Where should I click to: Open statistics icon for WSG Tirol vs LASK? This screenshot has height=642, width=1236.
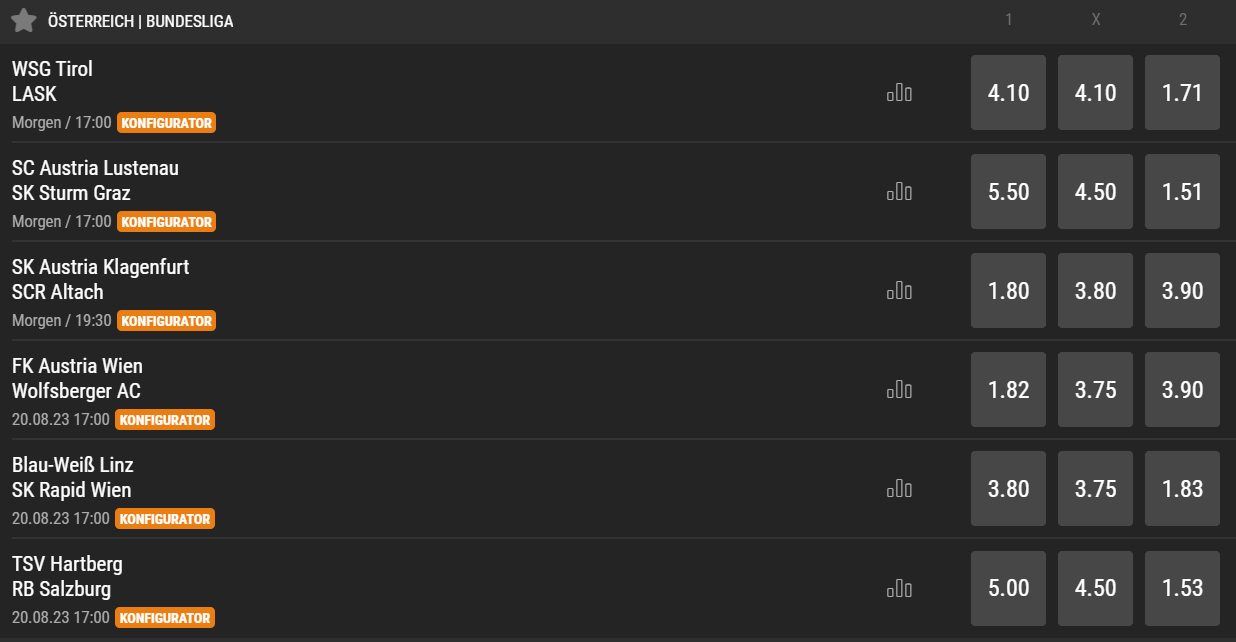(x=899, y=93)
